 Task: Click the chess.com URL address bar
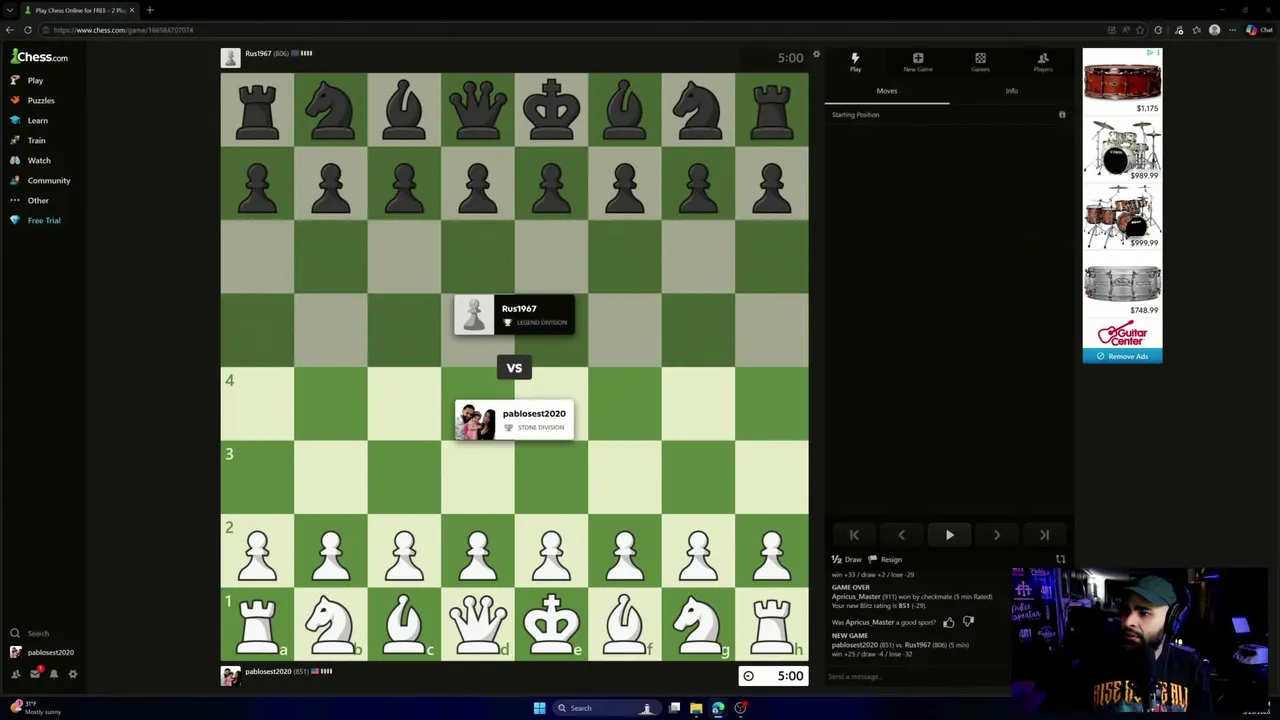tap(570, 30)
